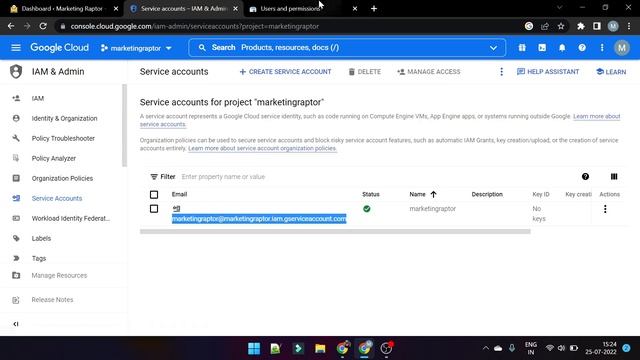The width and height of the screenshot is (640, 360).
Task: Click the Google Cloud logo
Action: pos(59,48)
